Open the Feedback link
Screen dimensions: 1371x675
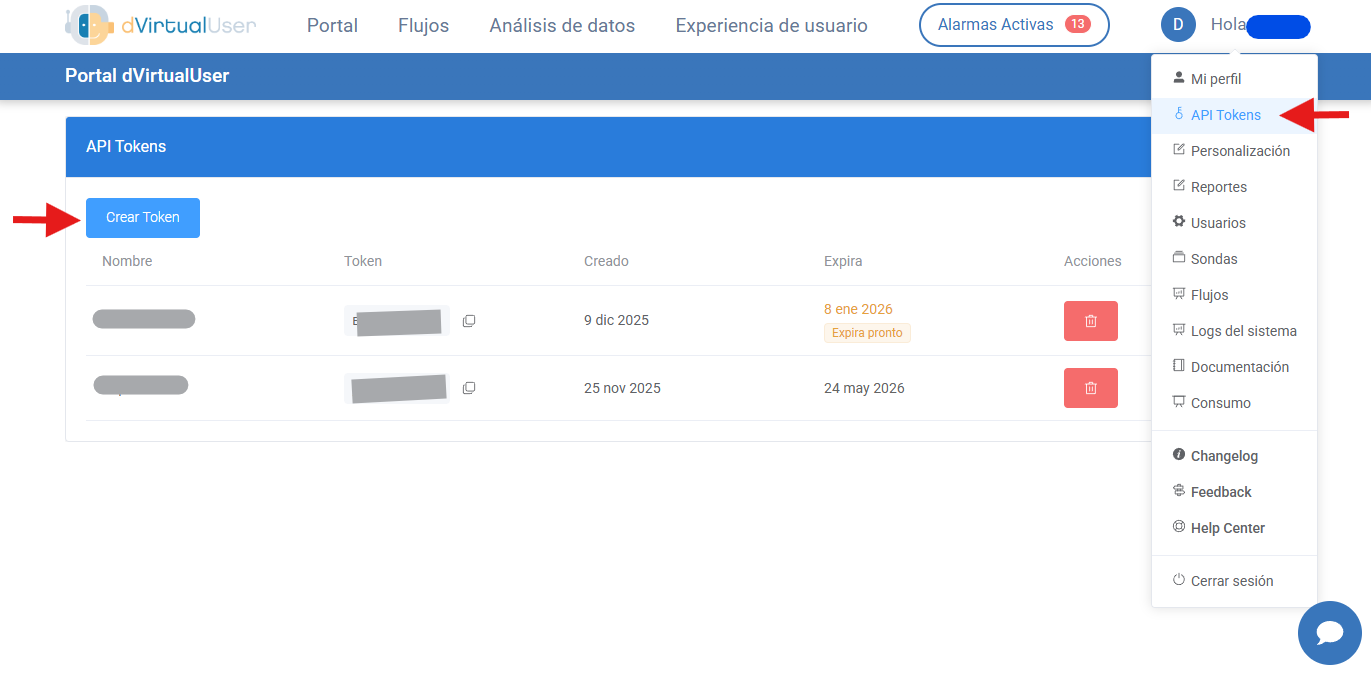point(1234,492)
